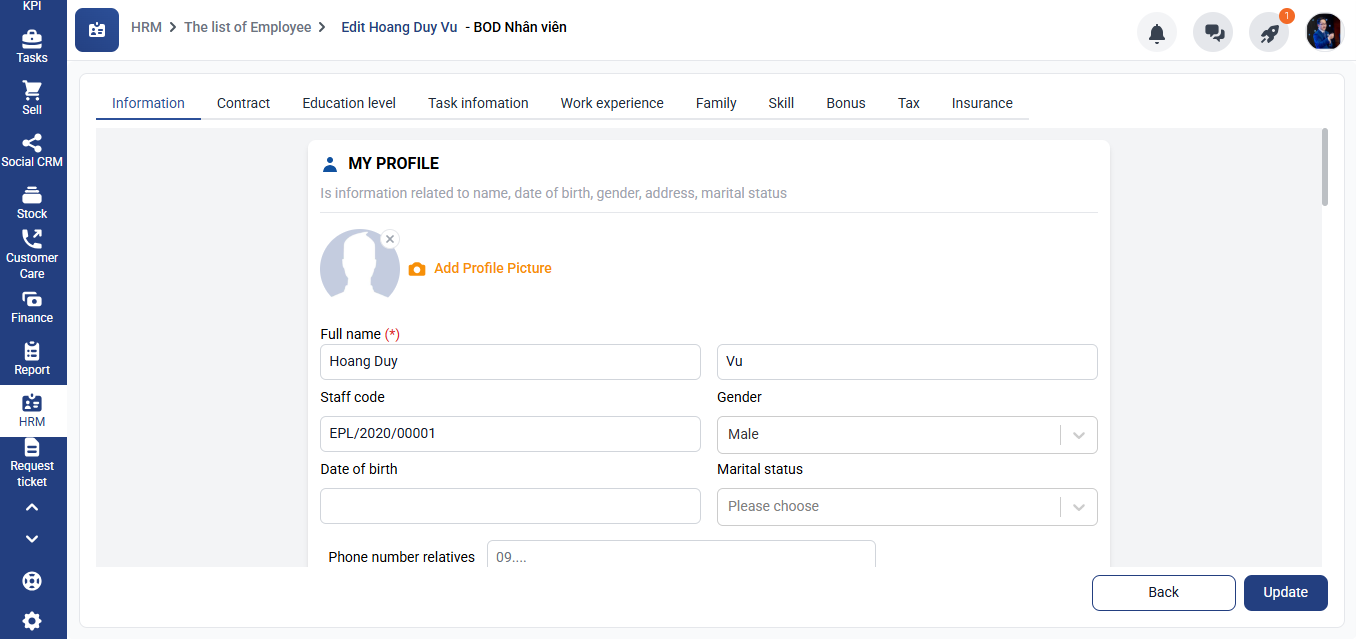Image resolution: width=1356 pixels, height=639 pixels.
Task: Open Social CRM share icon
Action: pos(32,143)
